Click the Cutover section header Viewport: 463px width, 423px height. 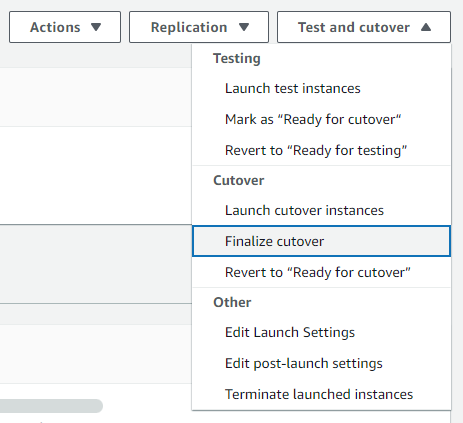pyautogui.click(x=238, y=180)
